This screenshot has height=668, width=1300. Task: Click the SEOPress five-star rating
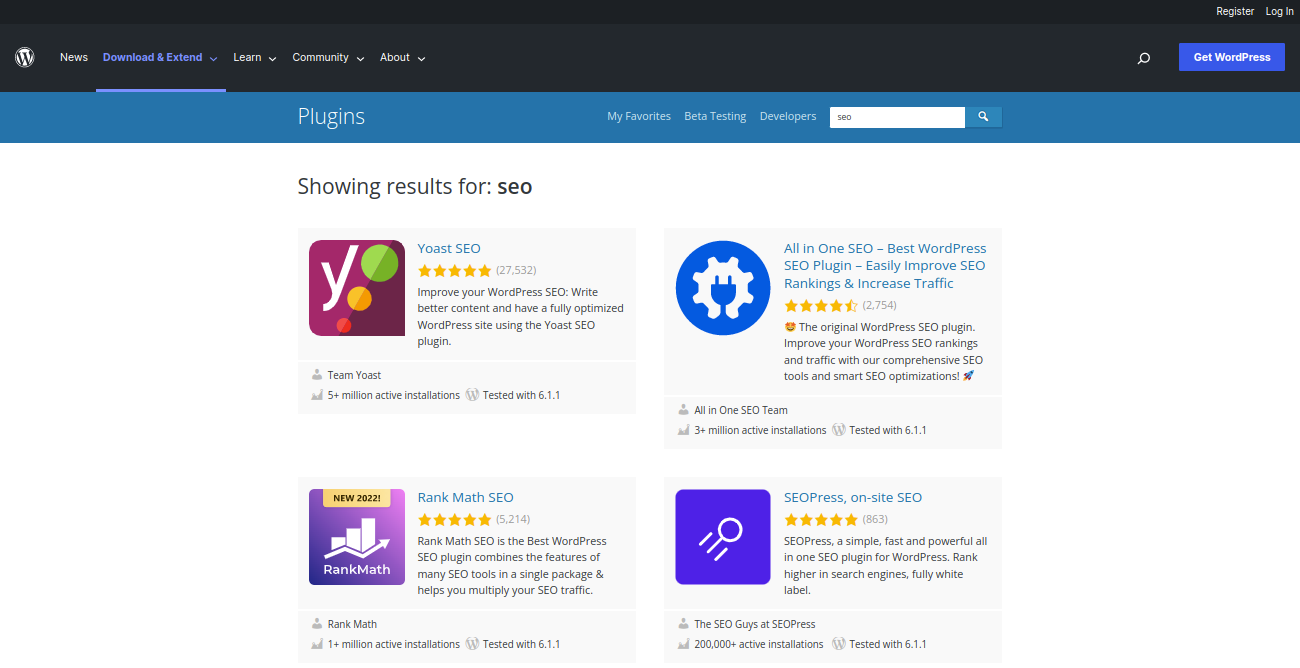tap(821, 520)
